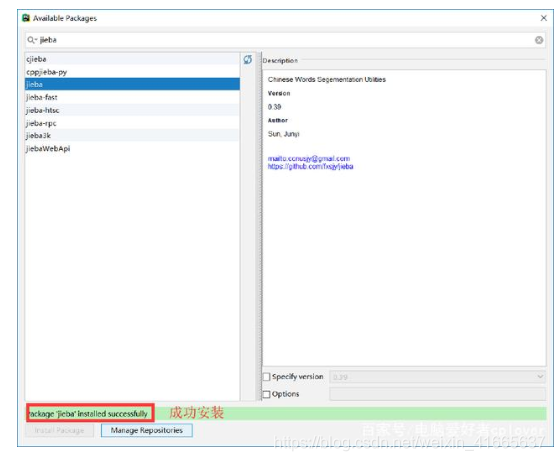Click the package search field
Image resolution: width=555 pixels, height=461 pixels.
pos(285,40)
